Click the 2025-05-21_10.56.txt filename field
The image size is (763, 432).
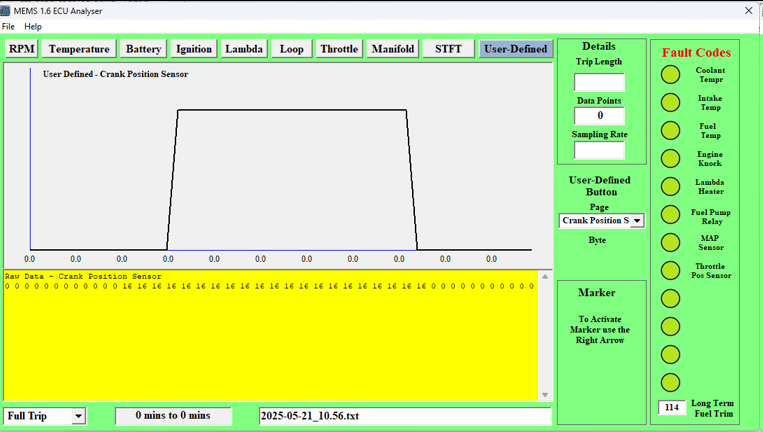pyautogui.click(x=405, y=416)
